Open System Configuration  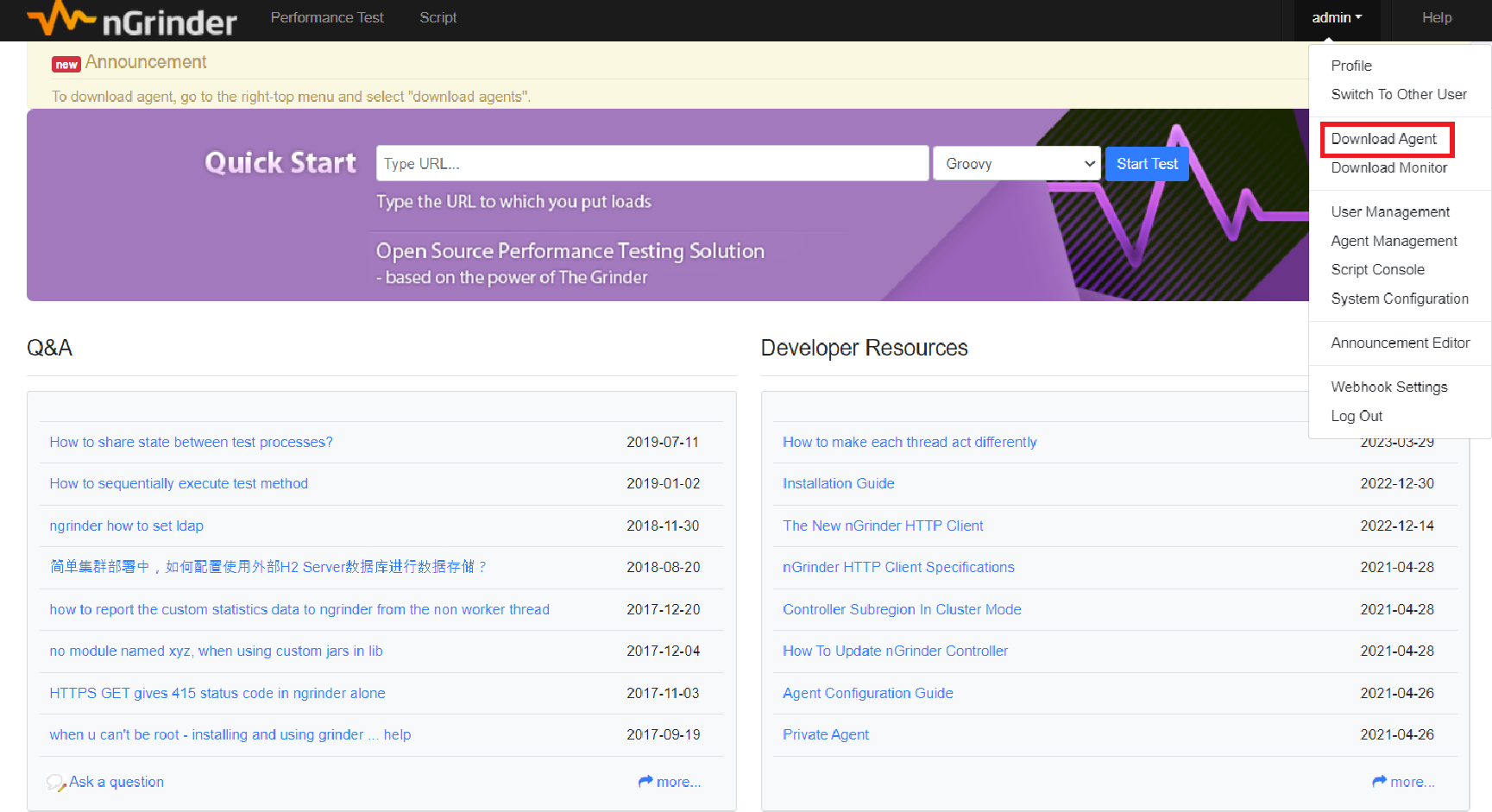[x=1399, y=299]
